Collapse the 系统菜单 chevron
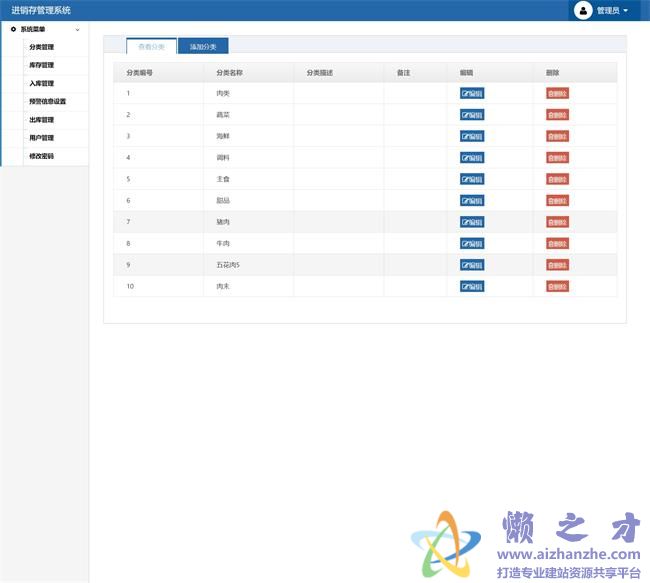650x583 pixels. click(78, 29)
